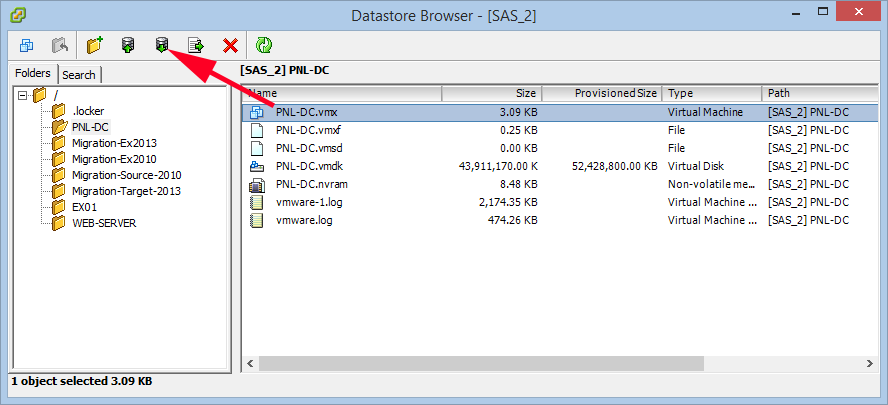Click the Migration-Ex2013 folder icon
The image size is (888, 405).
[58, 143]
